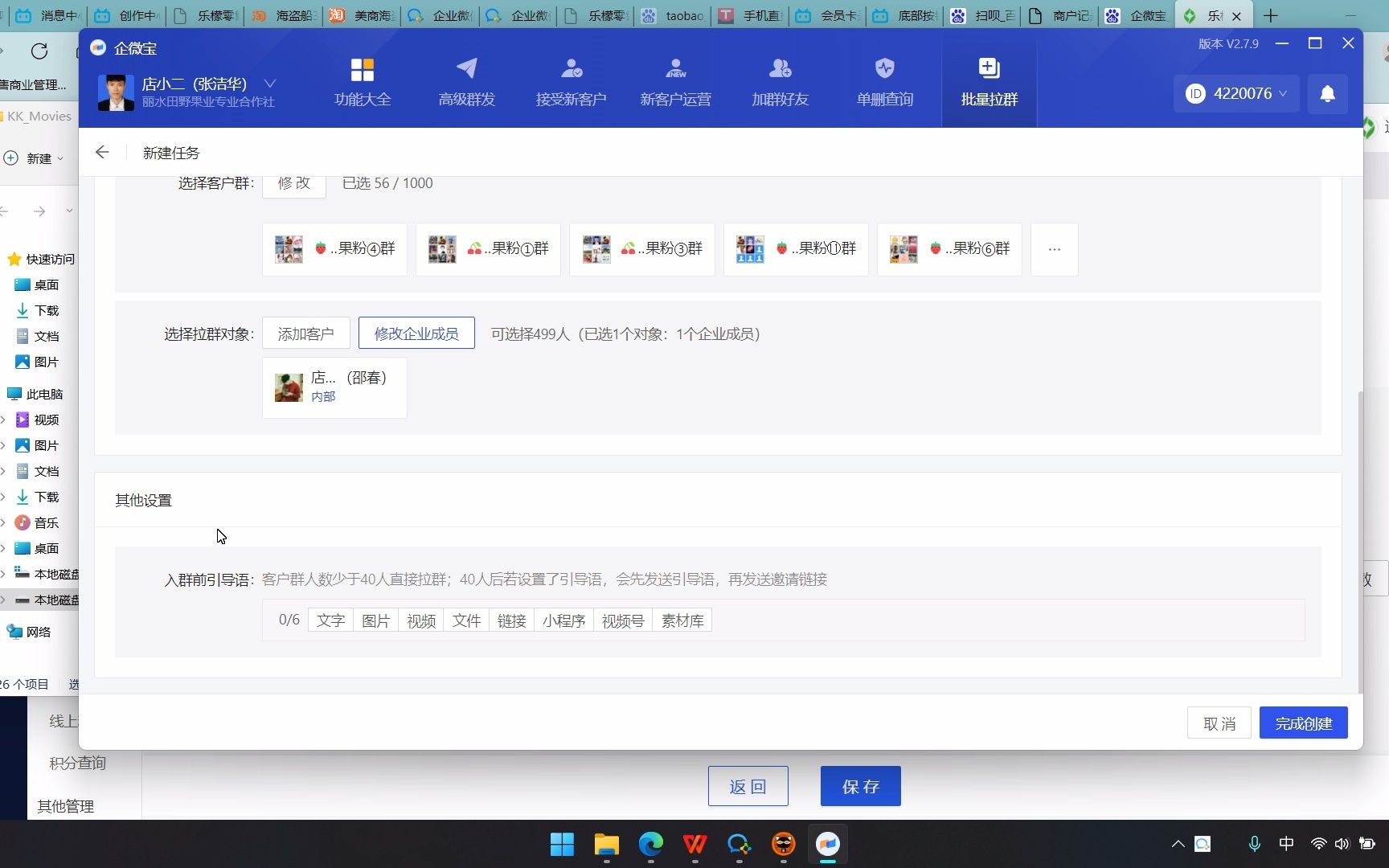The image size is (1389, 868).
Task: Click 取消 button
Action: coord(1219,723)
